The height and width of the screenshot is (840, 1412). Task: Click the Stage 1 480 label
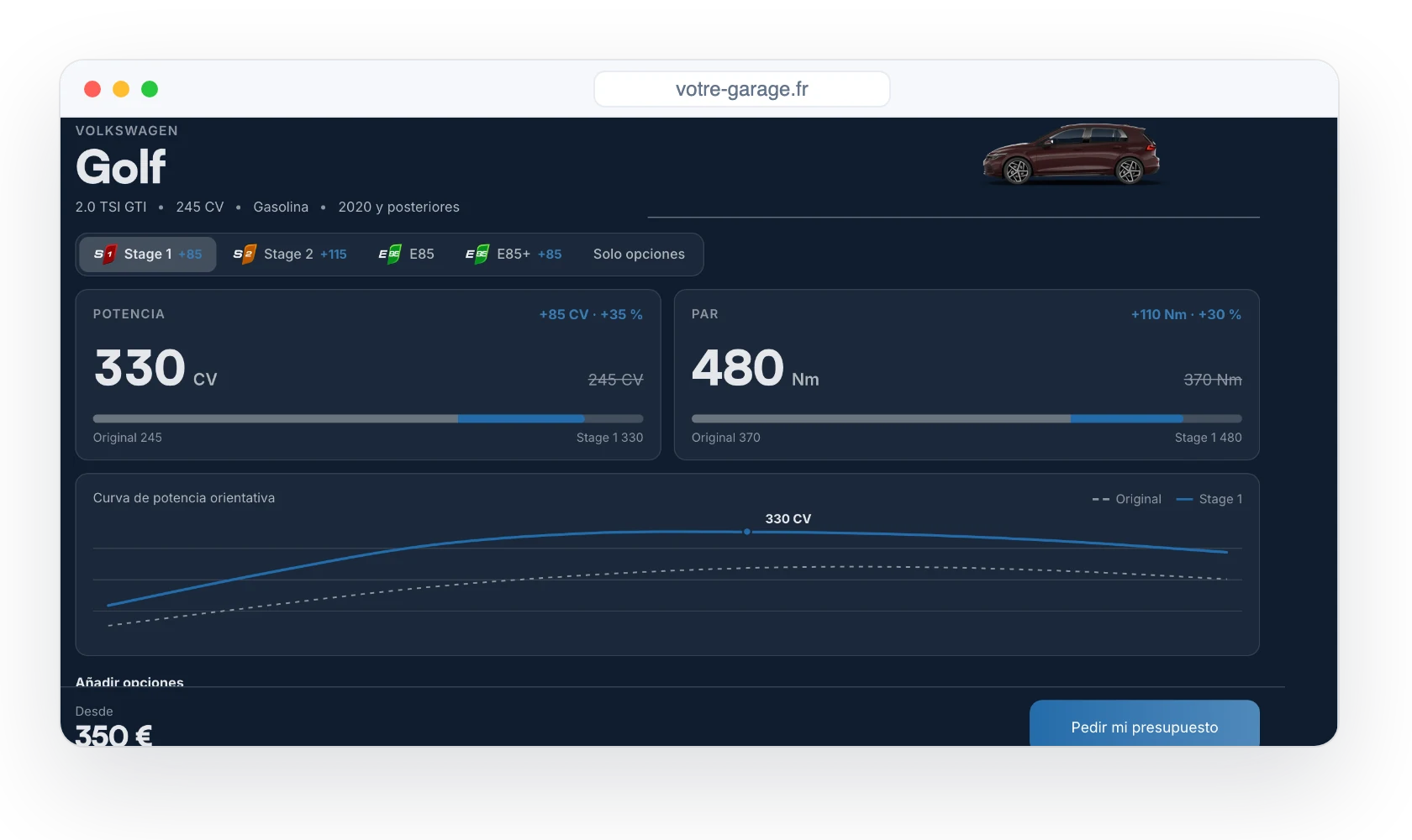(x=1209, y=438)
